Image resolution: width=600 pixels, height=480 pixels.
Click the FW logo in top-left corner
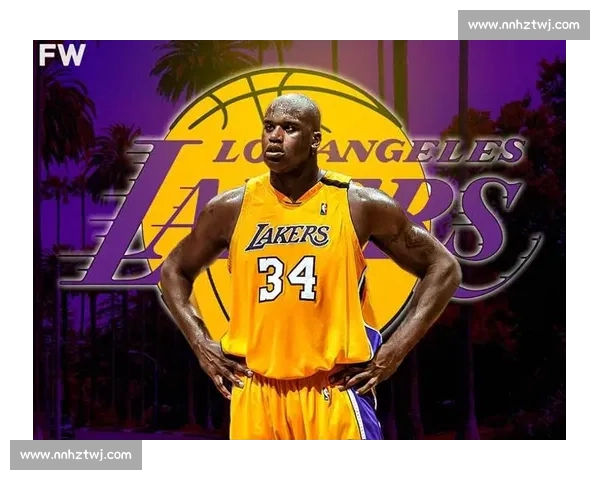(62, 55)
